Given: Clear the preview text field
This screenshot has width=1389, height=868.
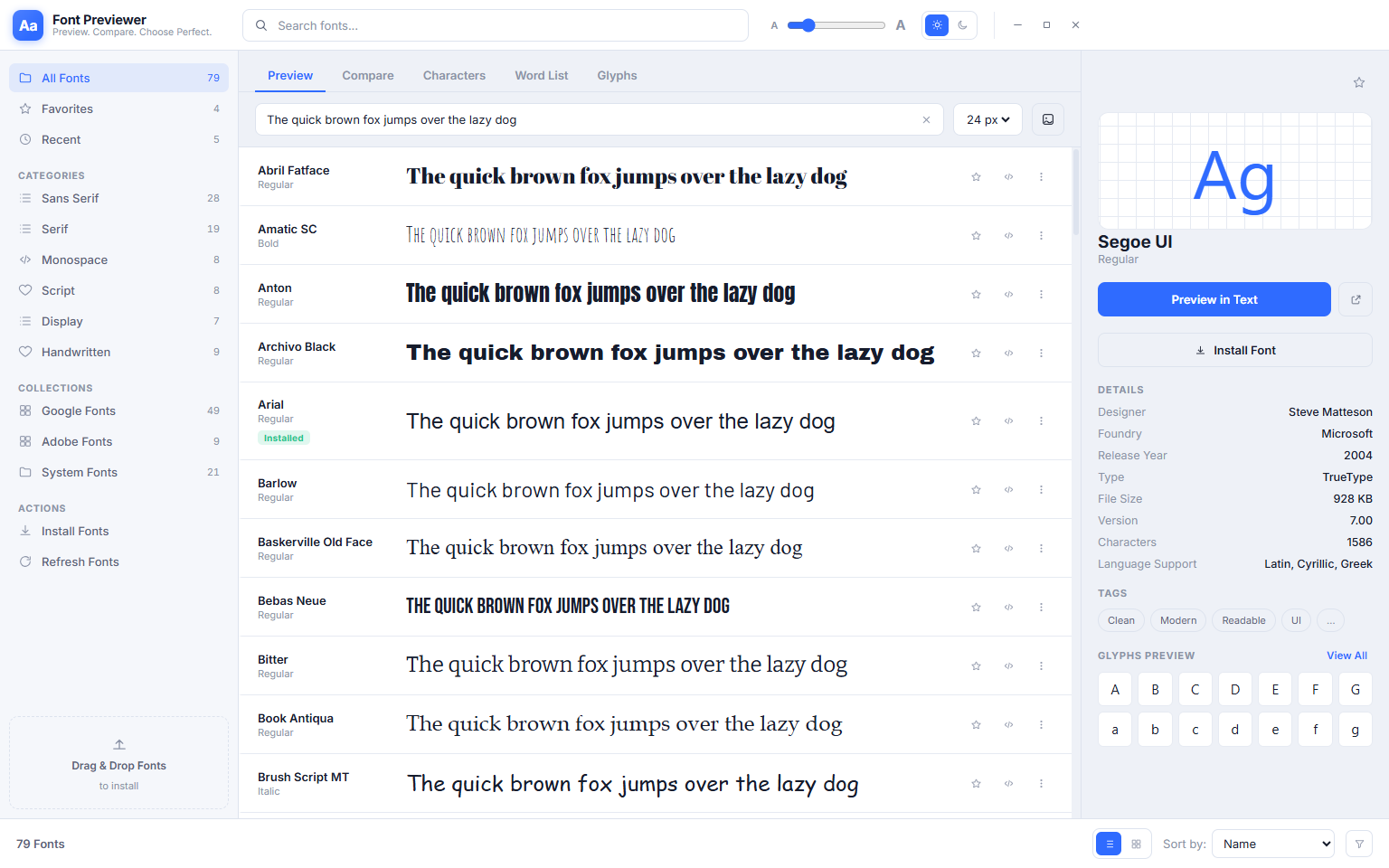Looking at the screenshot, I should 926,119.
